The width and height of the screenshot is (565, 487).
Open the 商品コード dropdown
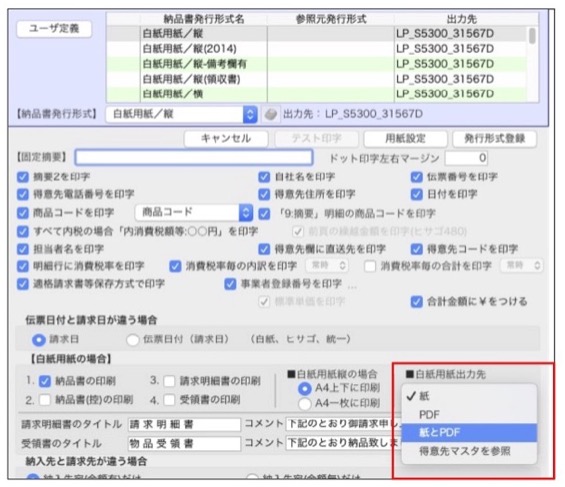click(x=194, y=213)
